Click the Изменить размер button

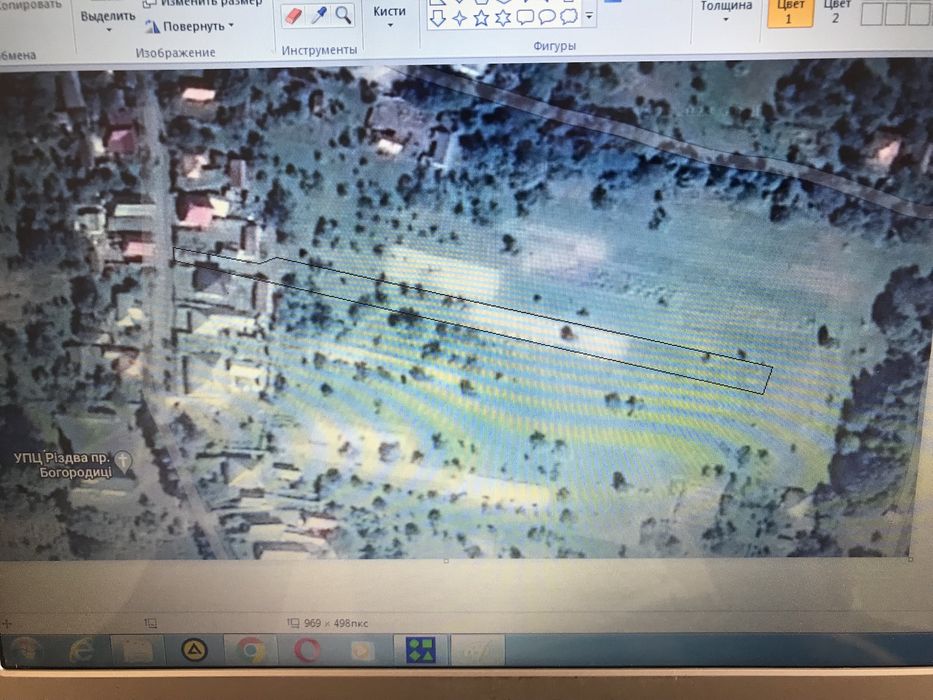click(203, 3)
